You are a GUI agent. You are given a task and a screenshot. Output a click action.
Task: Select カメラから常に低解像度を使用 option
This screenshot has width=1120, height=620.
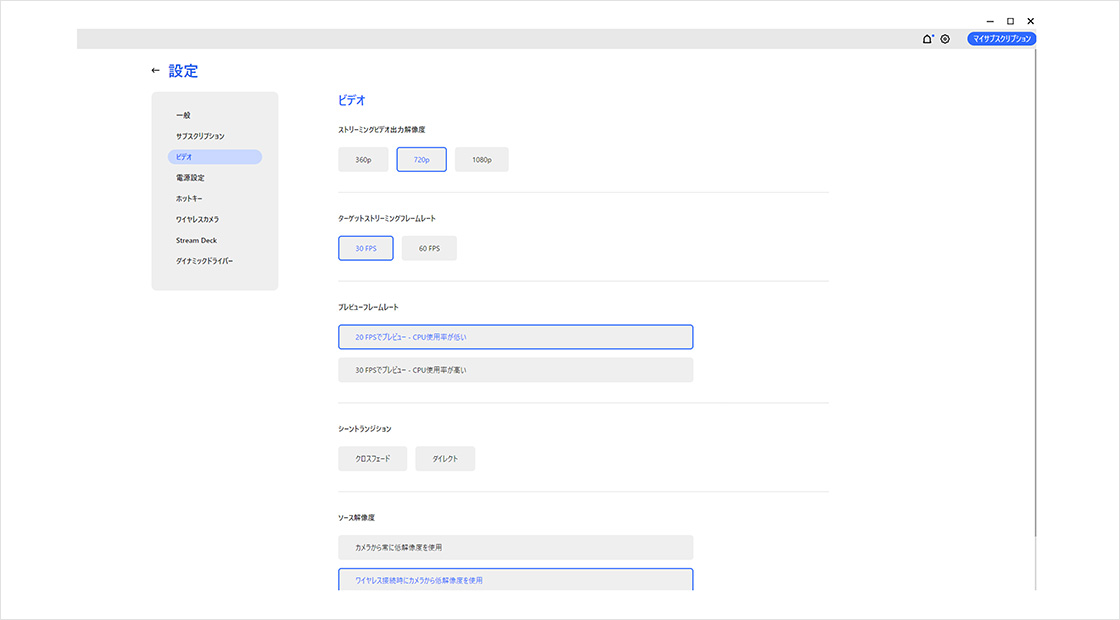[x=515, y=547]
